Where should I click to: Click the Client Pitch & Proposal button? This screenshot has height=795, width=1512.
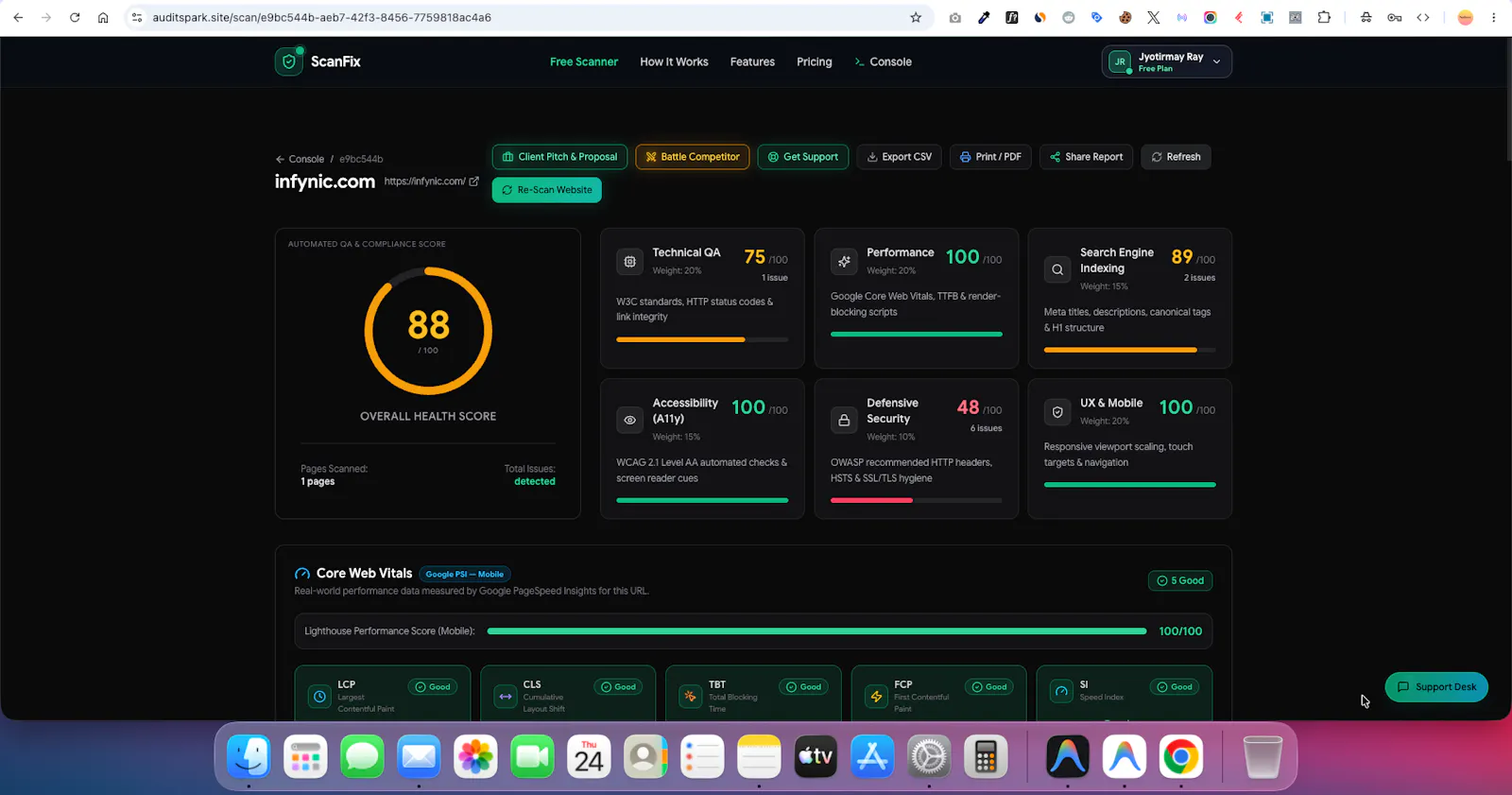(x=559, y=157)
